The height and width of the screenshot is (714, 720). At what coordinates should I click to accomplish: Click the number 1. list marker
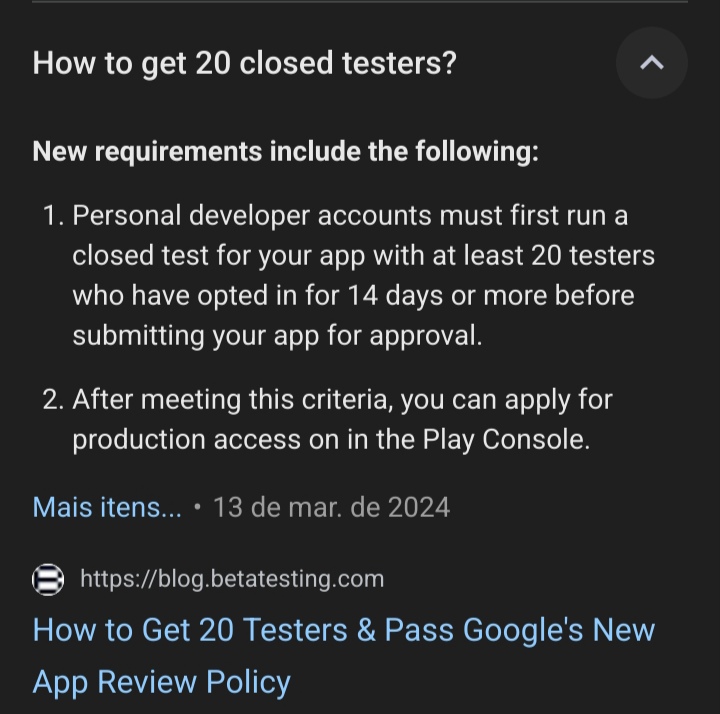(x=53, y=215)
